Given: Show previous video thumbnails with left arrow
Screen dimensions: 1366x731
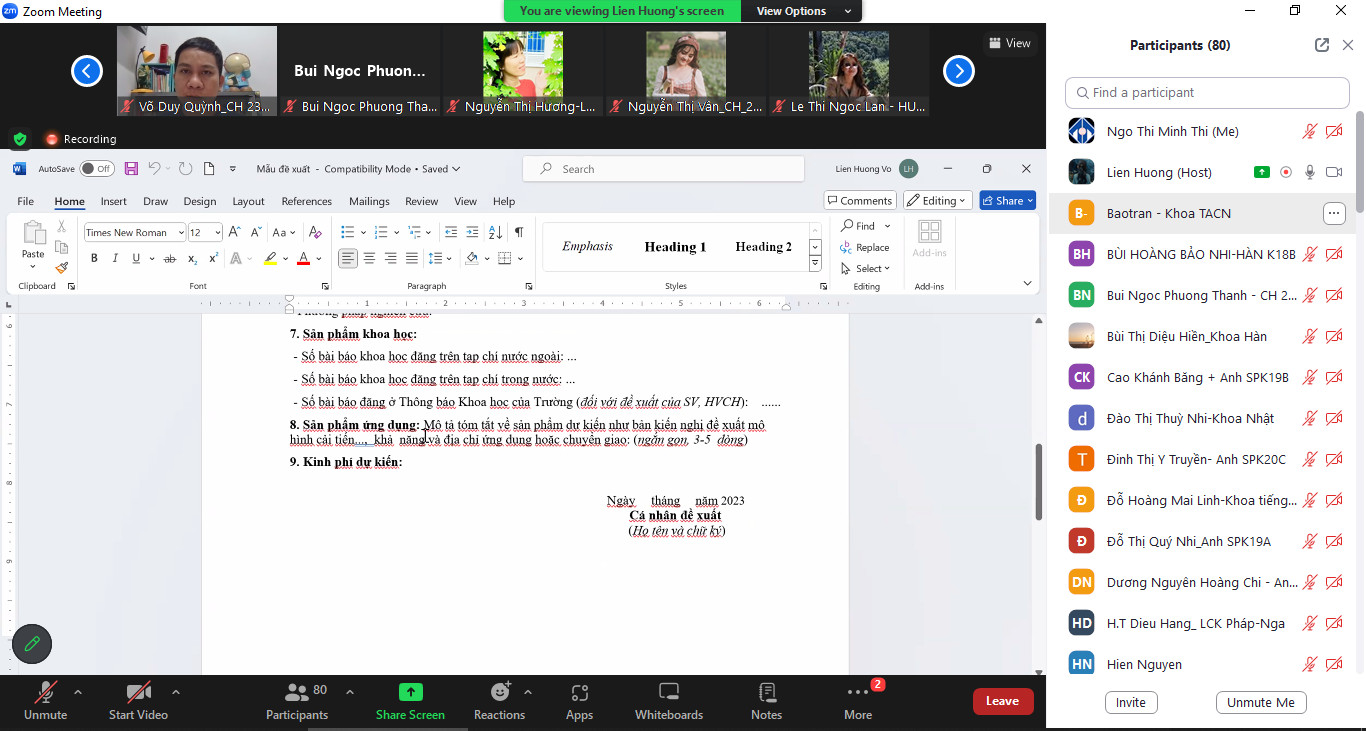Looking at the screenshot, I should (x=87, y=71).
